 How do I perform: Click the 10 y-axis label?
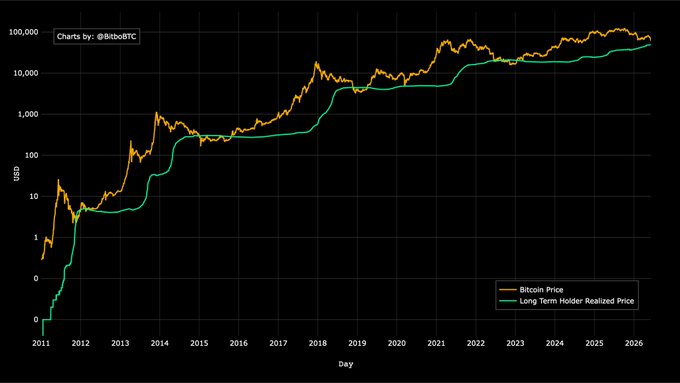pyautogui.click(x=34, y=196)
